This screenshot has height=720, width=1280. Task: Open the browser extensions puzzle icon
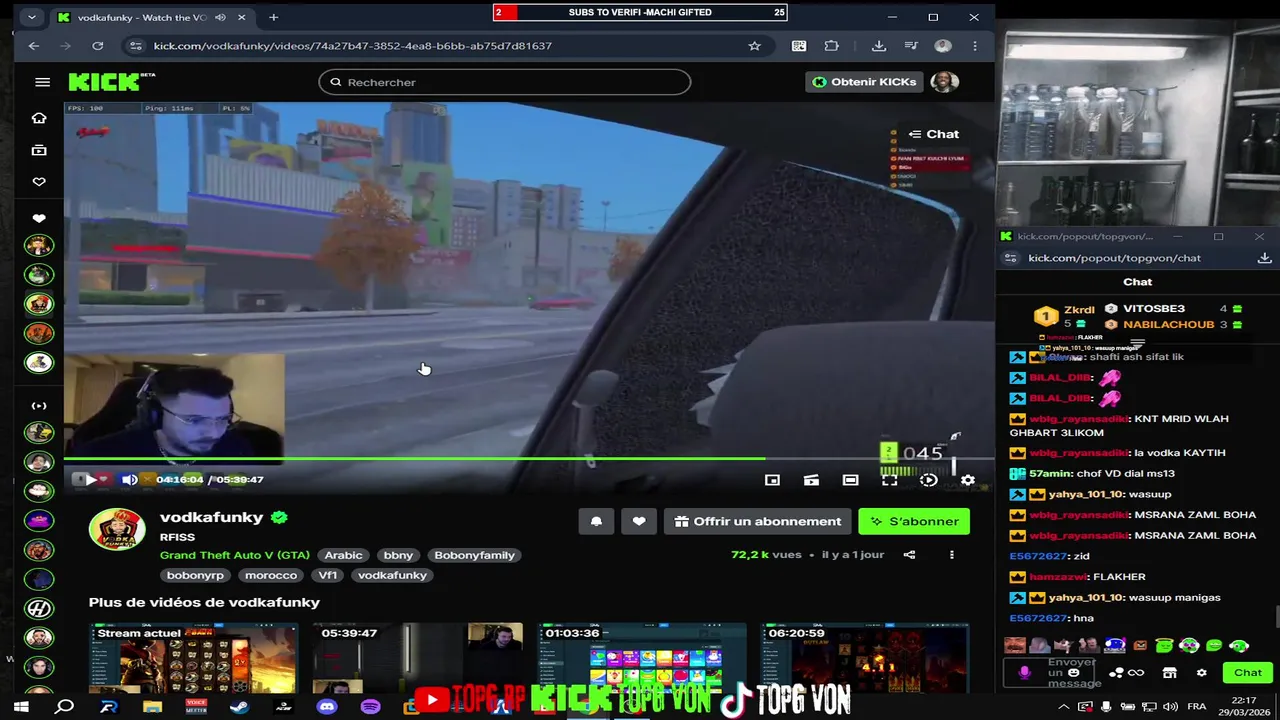pos(831,46)
